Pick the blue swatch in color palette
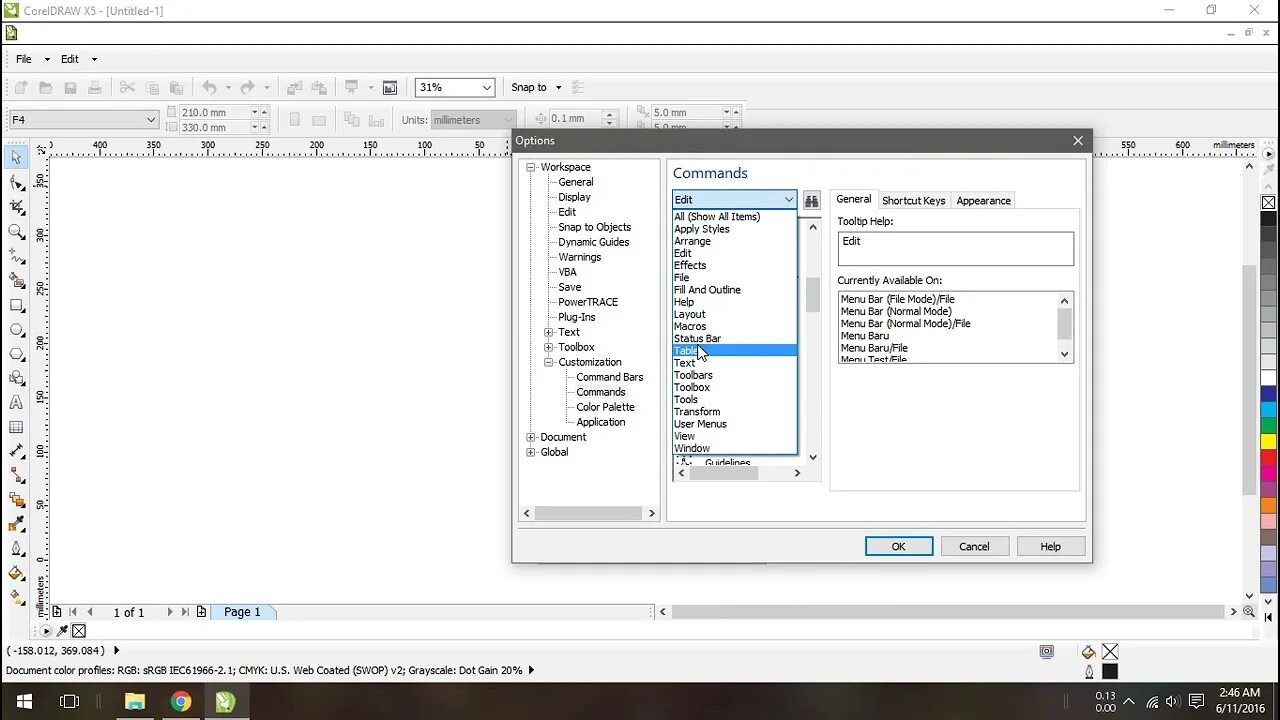Image resolution: width=1280 pixels, height=720 pixels. (x=1268, y=394)
